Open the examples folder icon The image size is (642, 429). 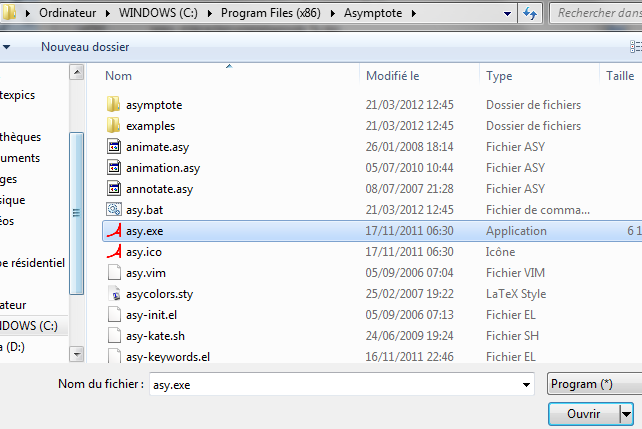(113, 125)
